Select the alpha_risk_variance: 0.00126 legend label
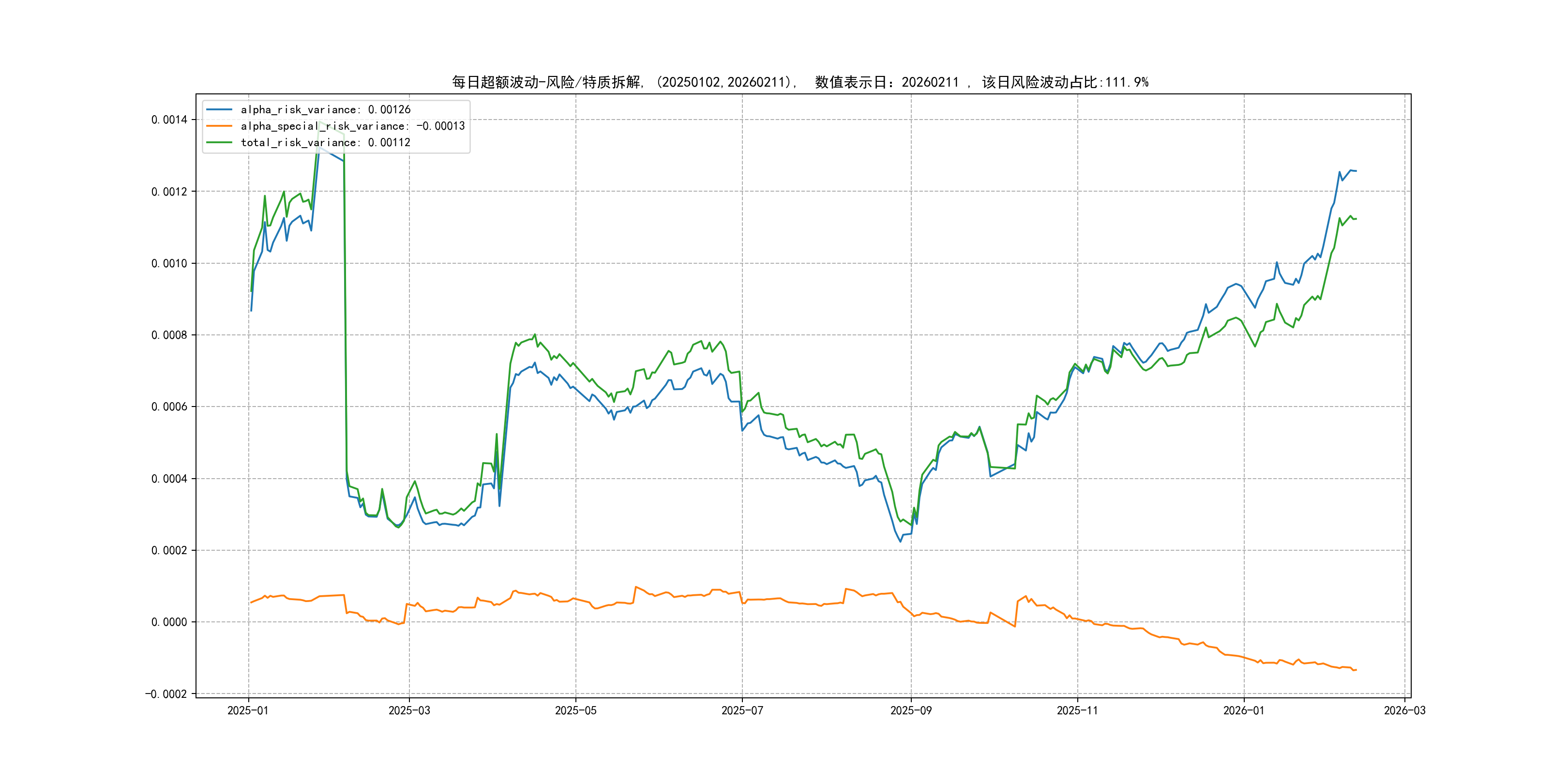The height and width of the screenshot is (784, 1568). point(326,109)
